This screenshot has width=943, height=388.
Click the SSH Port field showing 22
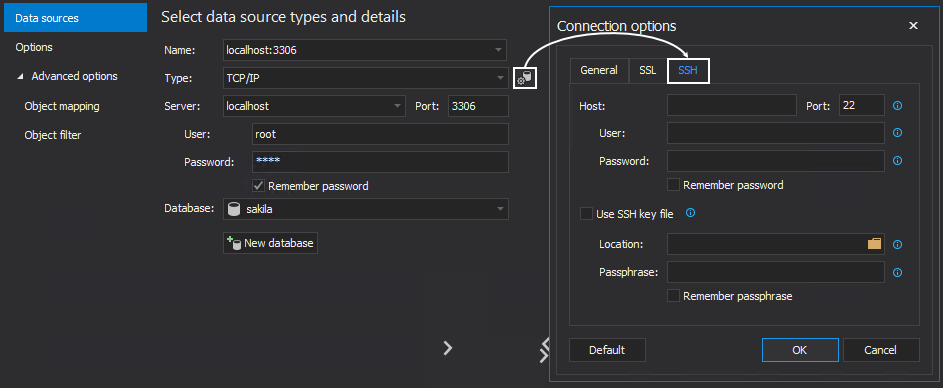[x=862, y=105]
